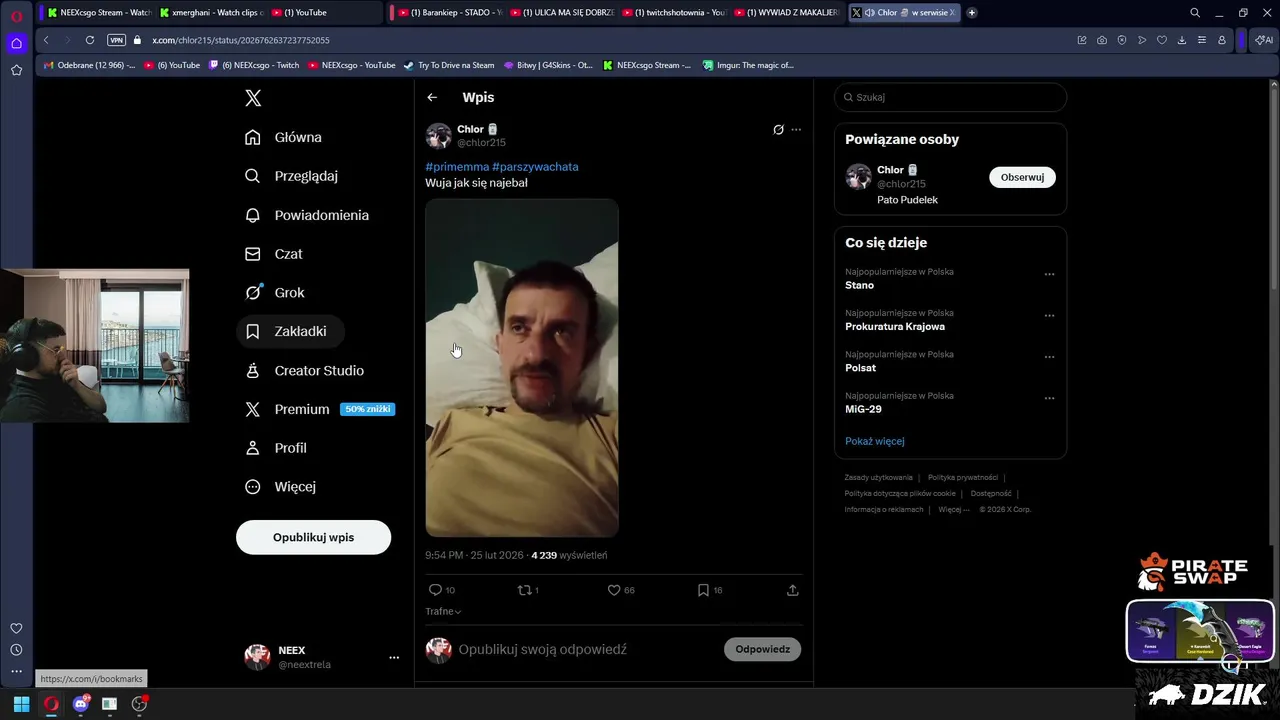Go back with the Wpis arrow
The image size is (1280, 720).
[x=432, y=97]
